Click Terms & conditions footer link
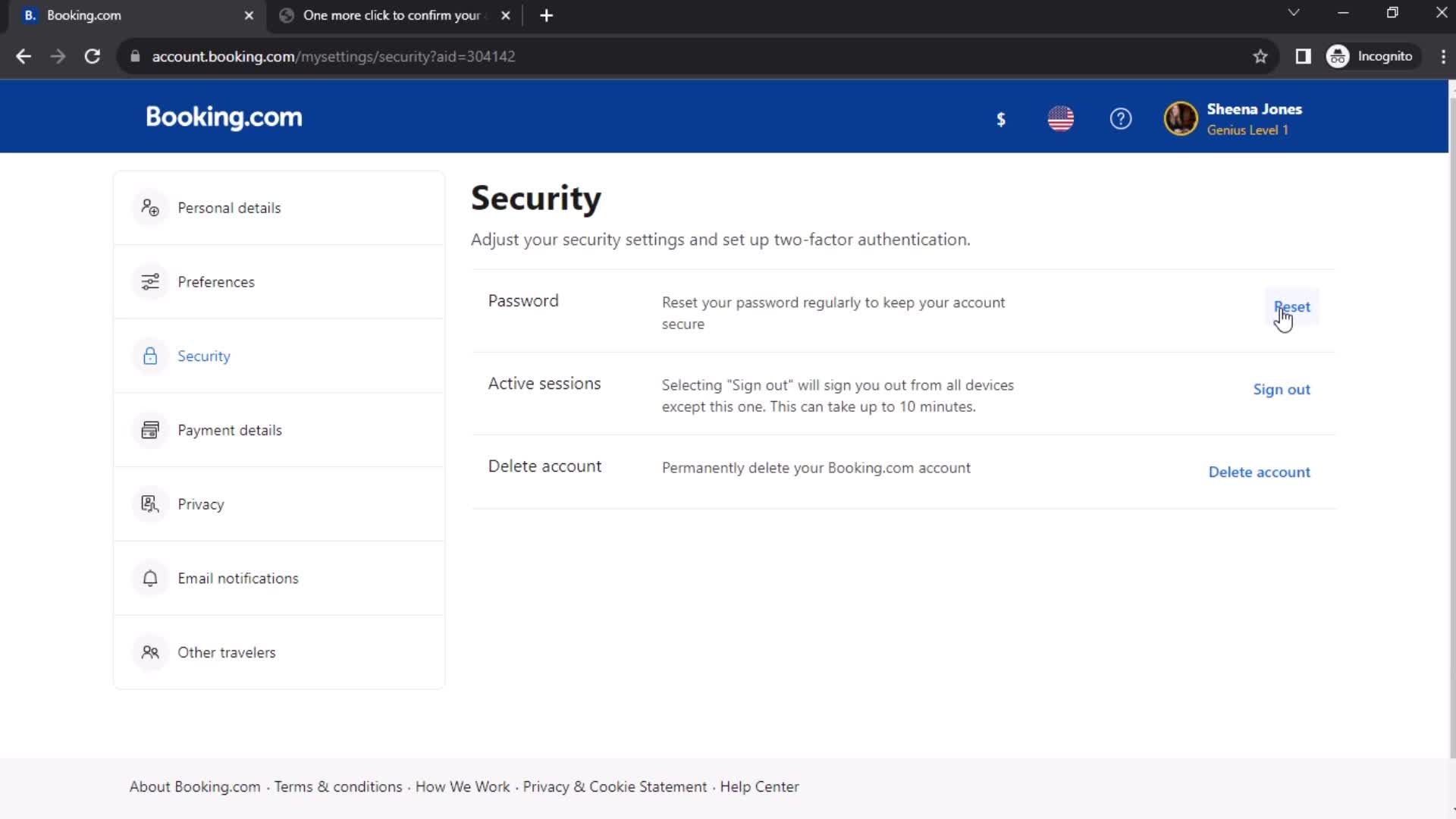Image resolution: width=1456 pixels, height=819 pixels. click(338, 786)
